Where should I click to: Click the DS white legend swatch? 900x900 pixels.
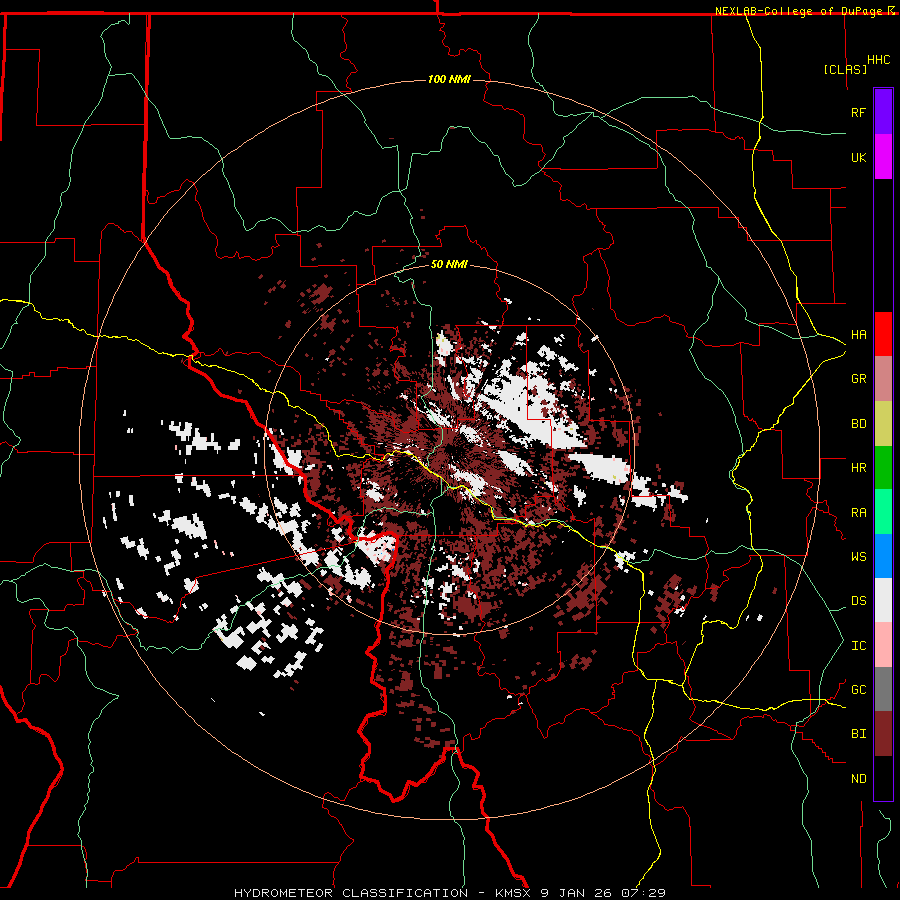click(883, 600)
